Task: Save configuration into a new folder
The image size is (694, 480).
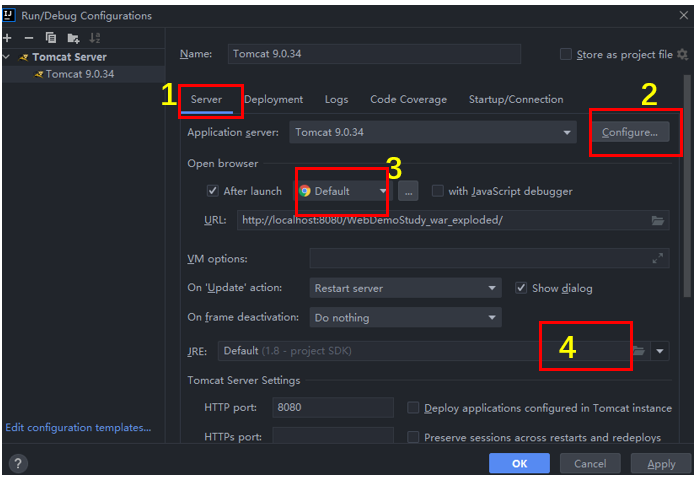Action: (x=73, y=39)
